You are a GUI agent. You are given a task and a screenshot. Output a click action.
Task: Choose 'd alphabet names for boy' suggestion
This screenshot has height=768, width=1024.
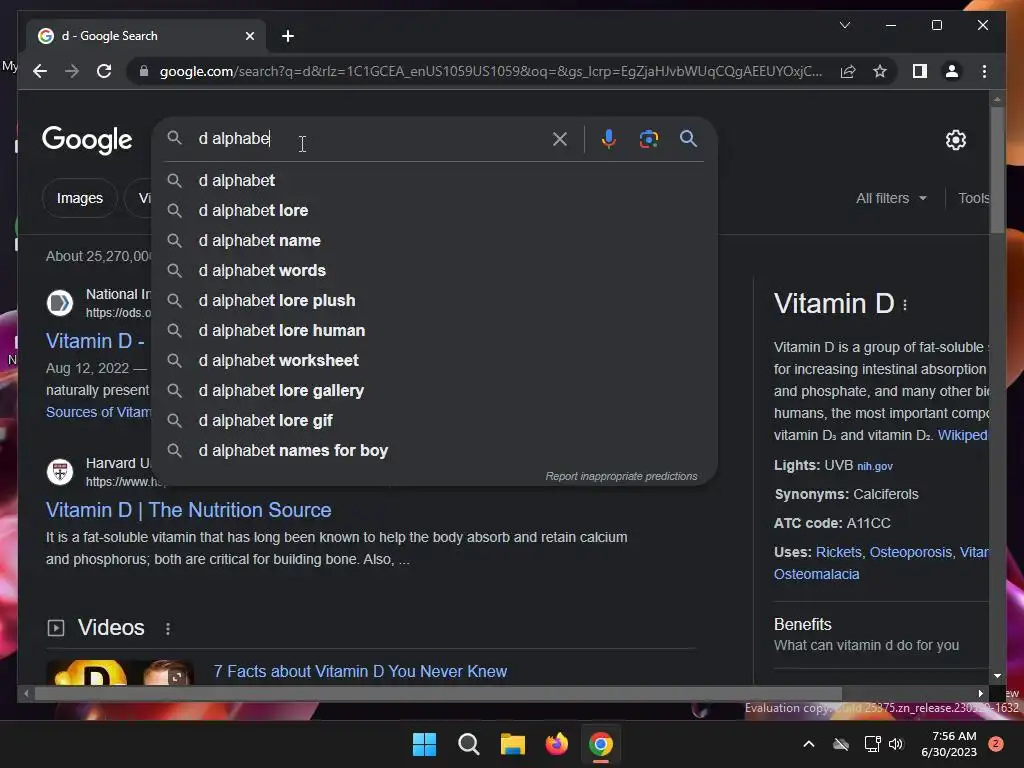(434, 451)
